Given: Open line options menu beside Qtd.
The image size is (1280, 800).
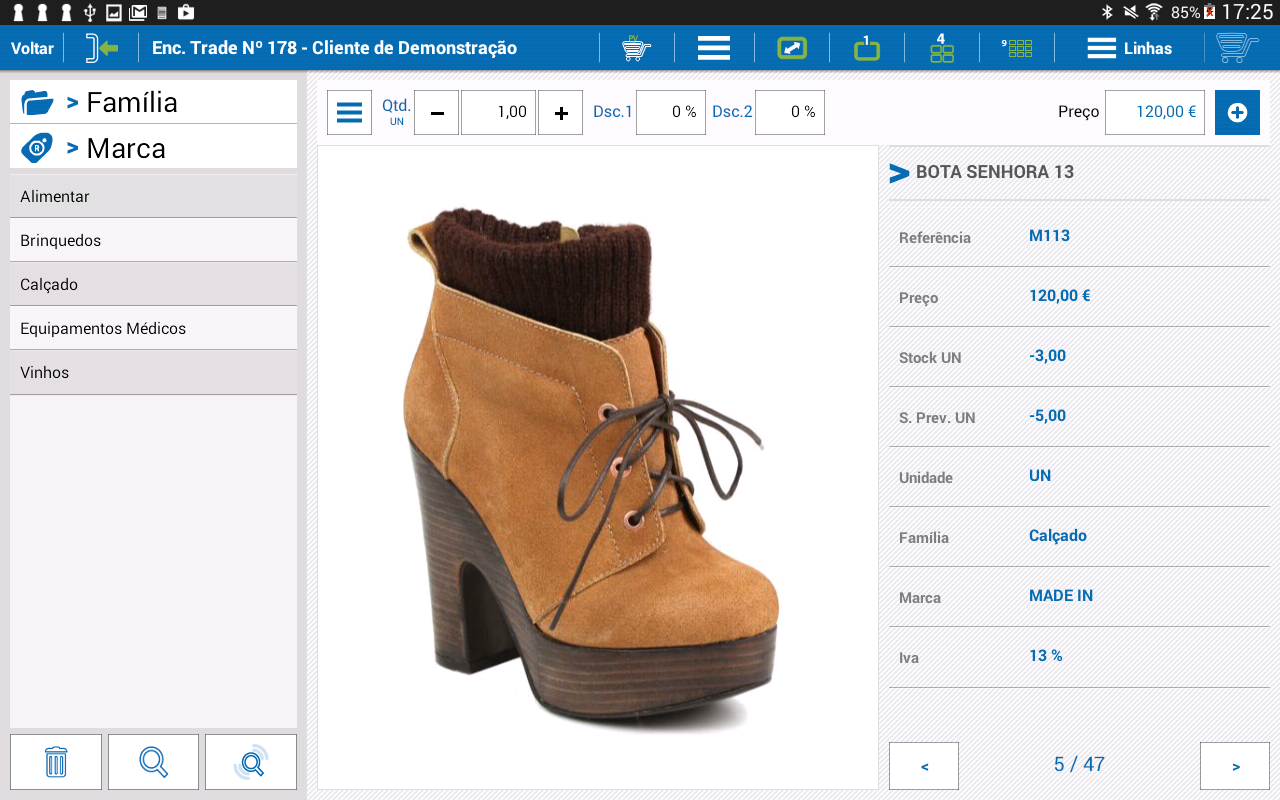Looking at the screenshot, I should point(349,113).
